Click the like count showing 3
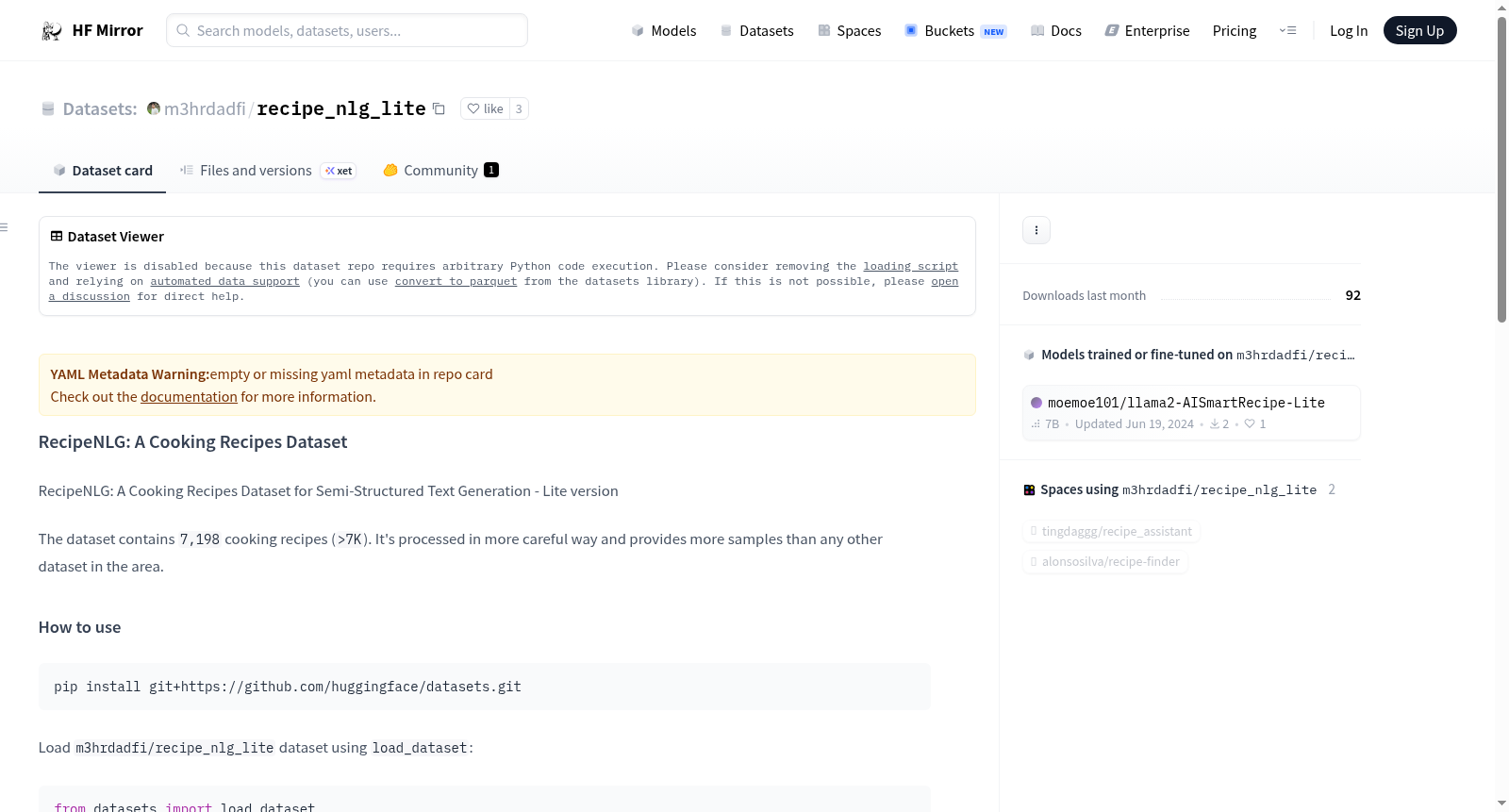Image resolution: width=1509 pixels, height=812 pixels. pos(519,108)
